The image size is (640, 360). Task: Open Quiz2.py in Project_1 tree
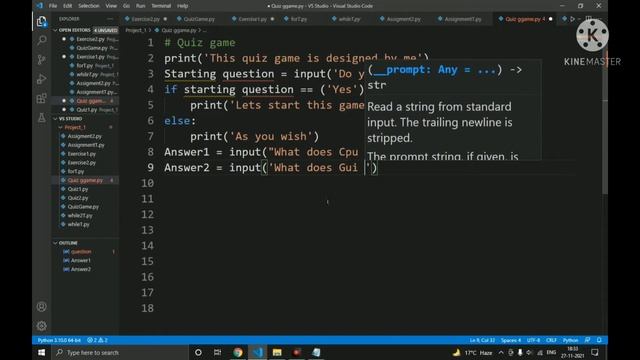point(78,198)
